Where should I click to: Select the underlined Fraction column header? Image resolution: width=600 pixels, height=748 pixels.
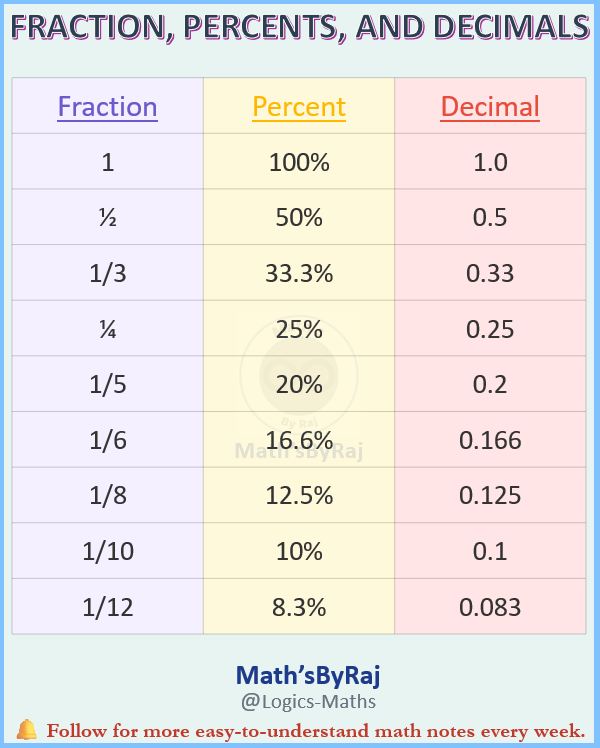pos(107,106)
